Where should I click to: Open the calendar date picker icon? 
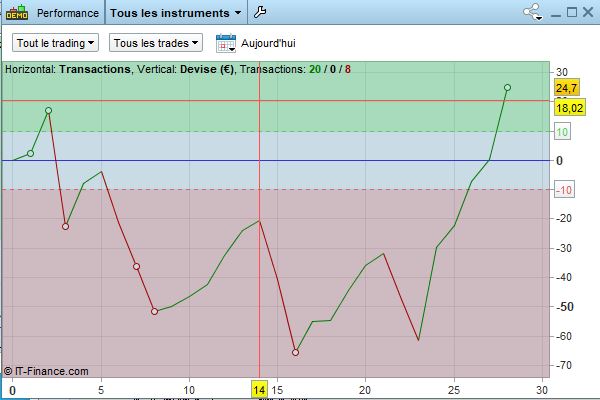click(x=226, y=43)
